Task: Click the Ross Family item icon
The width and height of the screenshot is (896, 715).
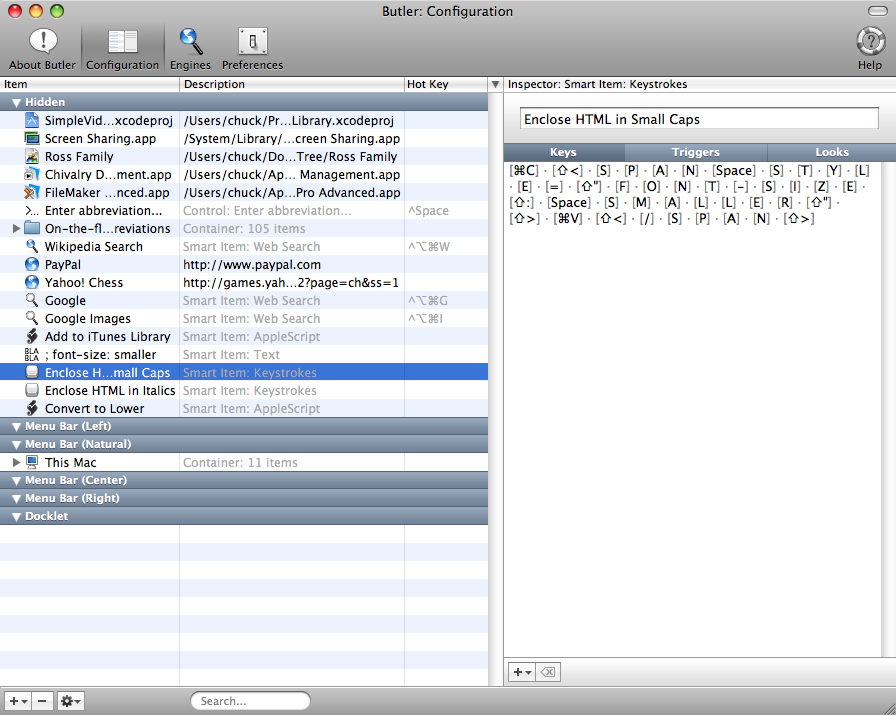Action: pos(32,157)
